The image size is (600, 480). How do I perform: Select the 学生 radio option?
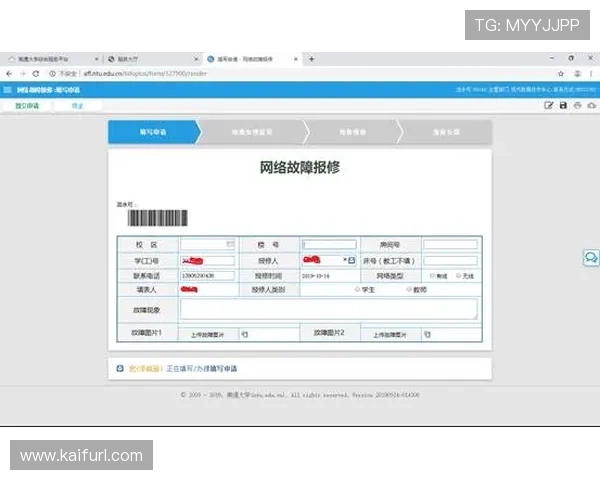tap(357, 289)
